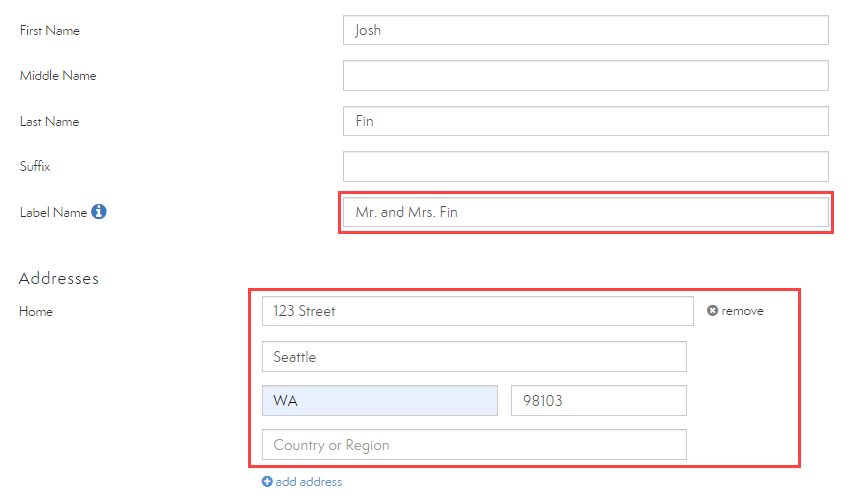Click the Country or Region field

474,445
